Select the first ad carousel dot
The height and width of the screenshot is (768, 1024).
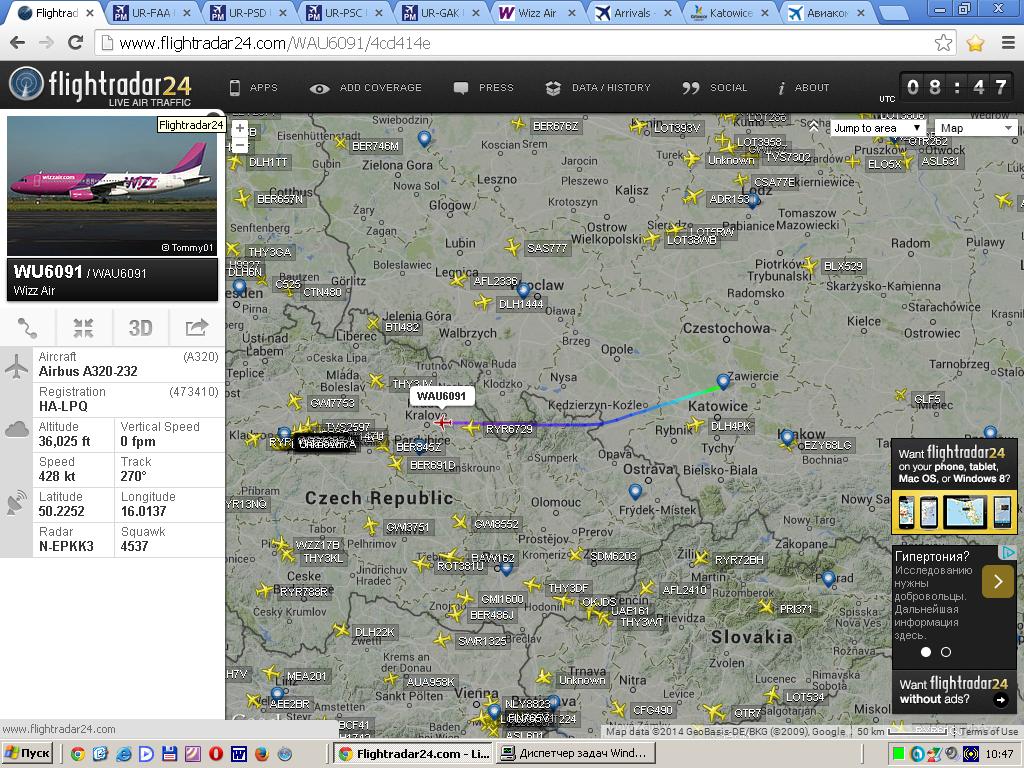926,652
